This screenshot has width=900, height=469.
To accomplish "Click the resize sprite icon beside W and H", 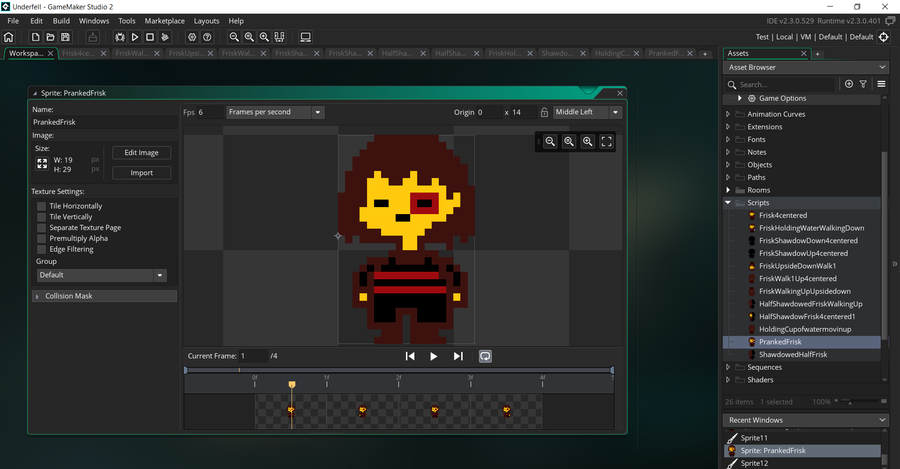I will click(42, 164).
